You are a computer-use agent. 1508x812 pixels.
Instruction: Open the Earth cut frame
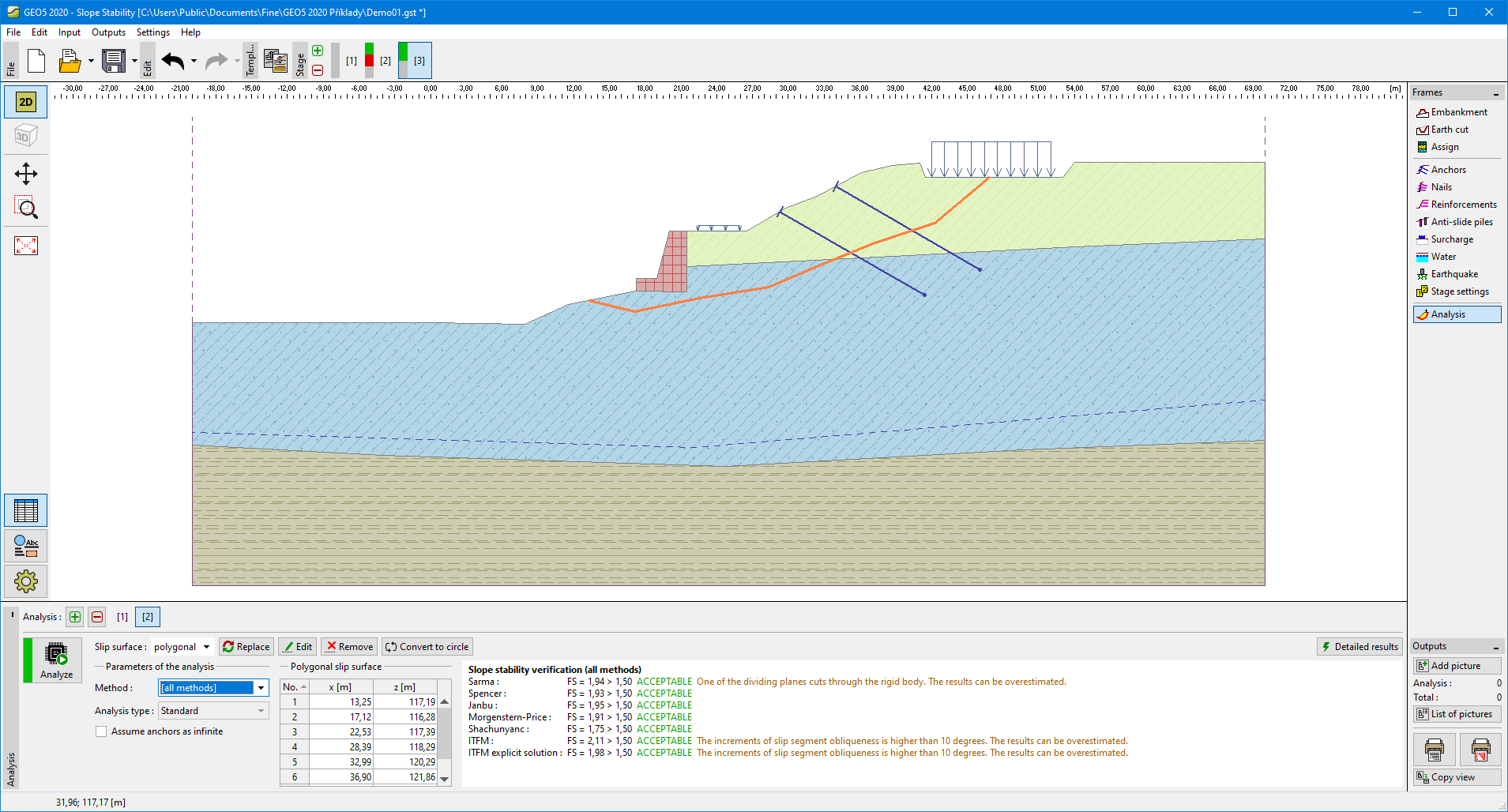click(x=1457, y=130)
